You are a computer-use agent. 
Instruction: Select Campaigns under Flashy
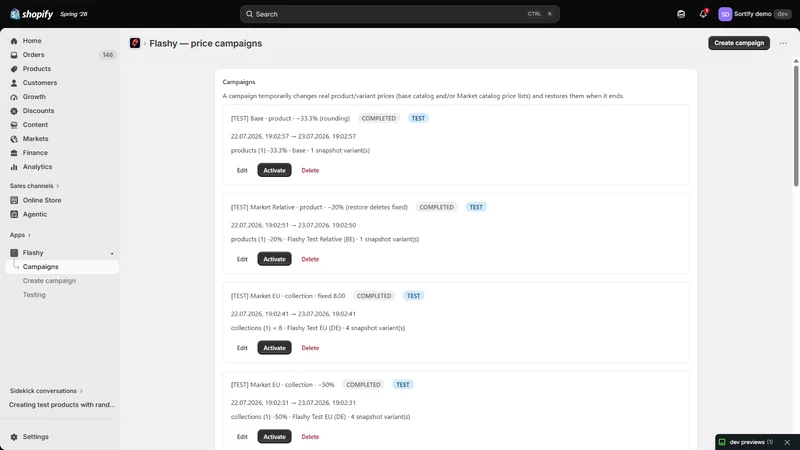[x=62, y=266]
